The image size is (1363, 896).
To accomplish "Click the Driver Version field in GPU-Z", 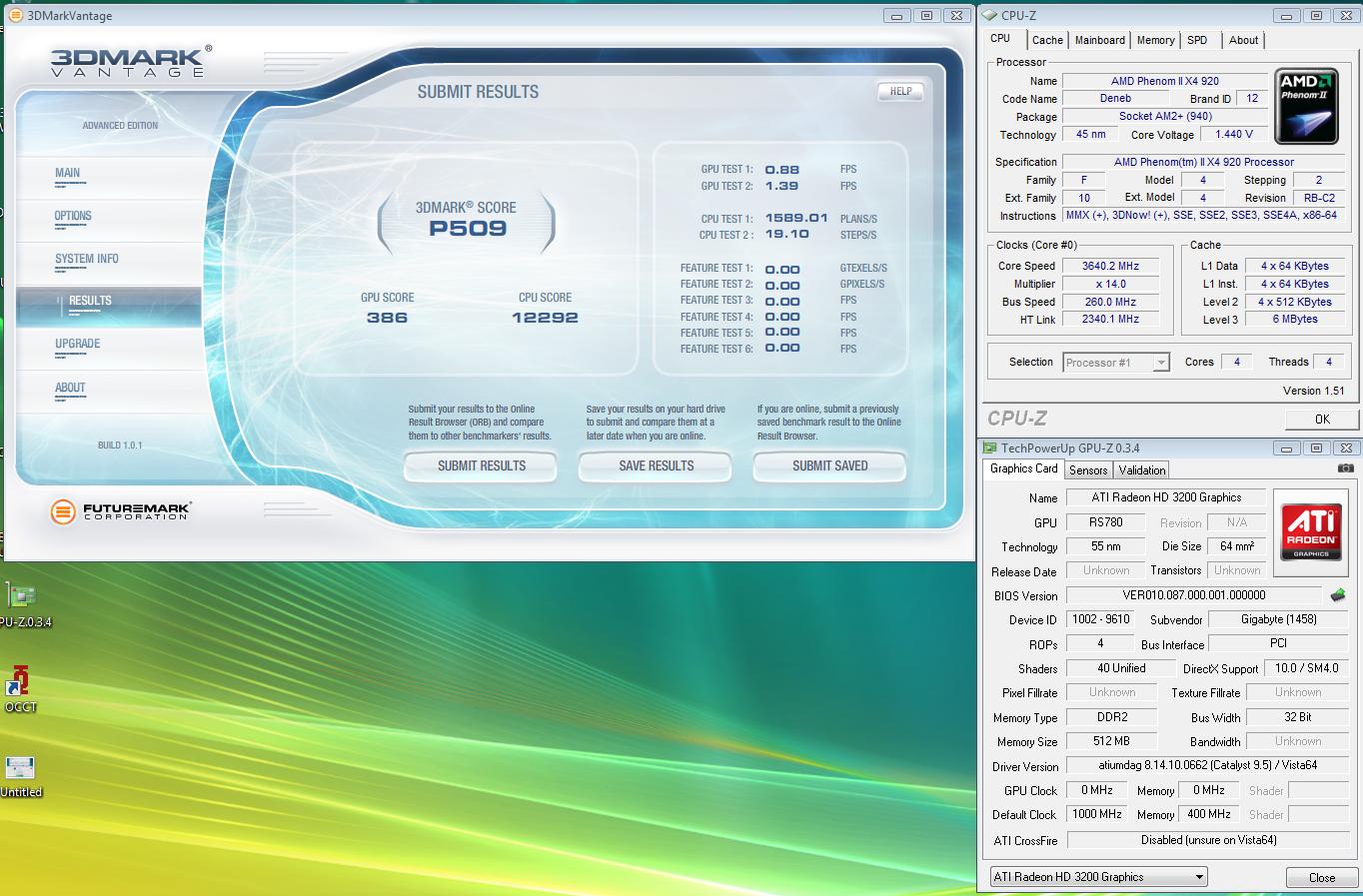I will click(x=1207, y=765).
